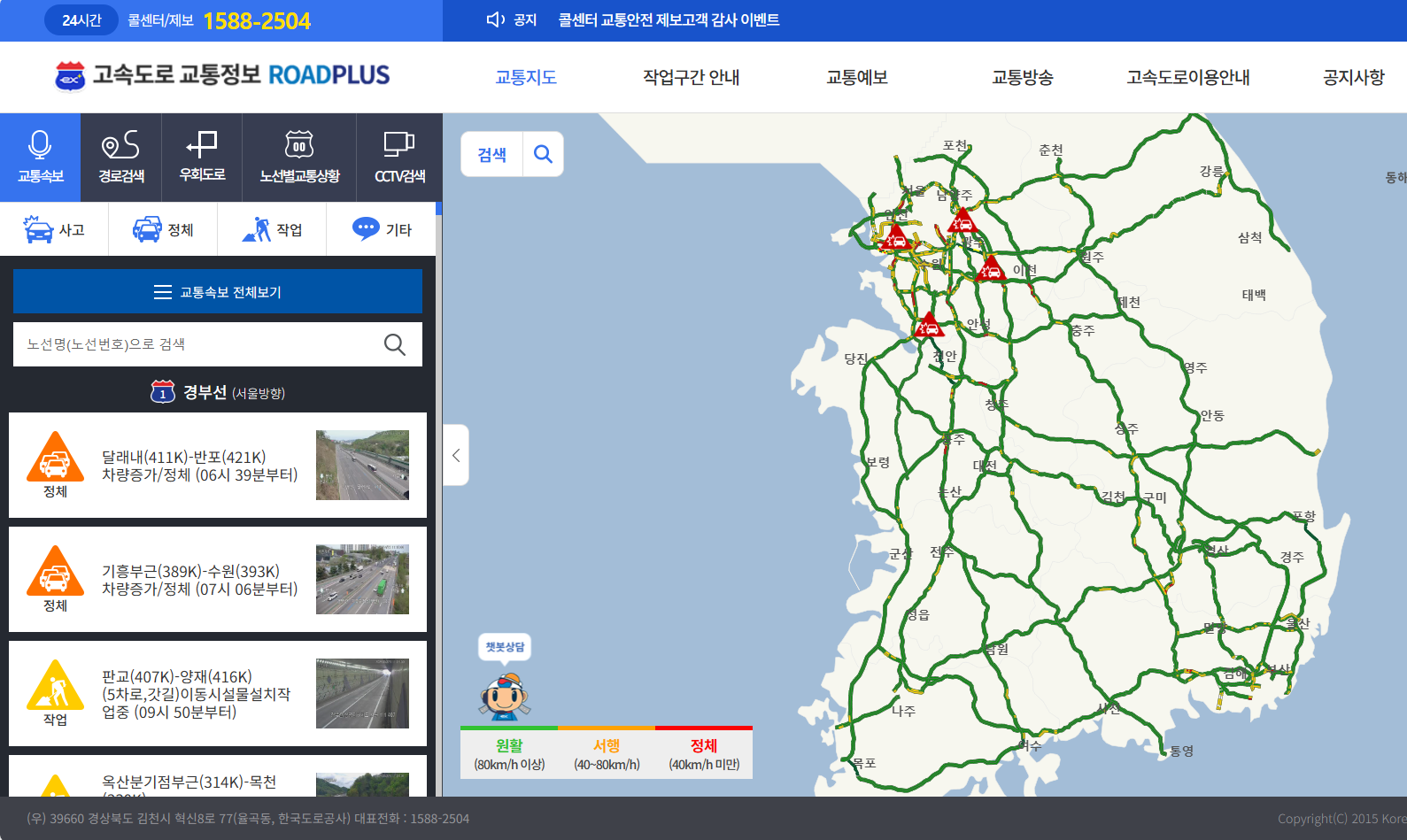The image size is (1407, 840).
Task: Open CCTV thumbnail for 판교-양재 section
Action: 362,693
